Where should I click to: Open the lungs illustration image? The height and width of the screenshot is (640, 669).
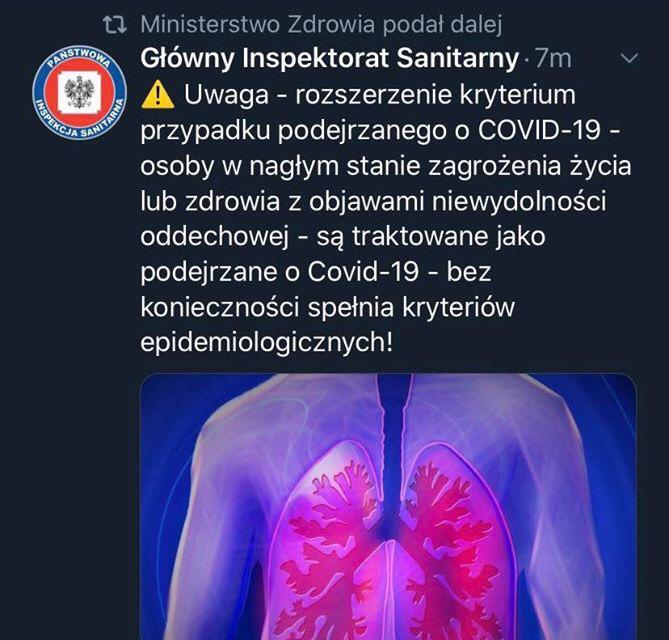click(388, 506)
